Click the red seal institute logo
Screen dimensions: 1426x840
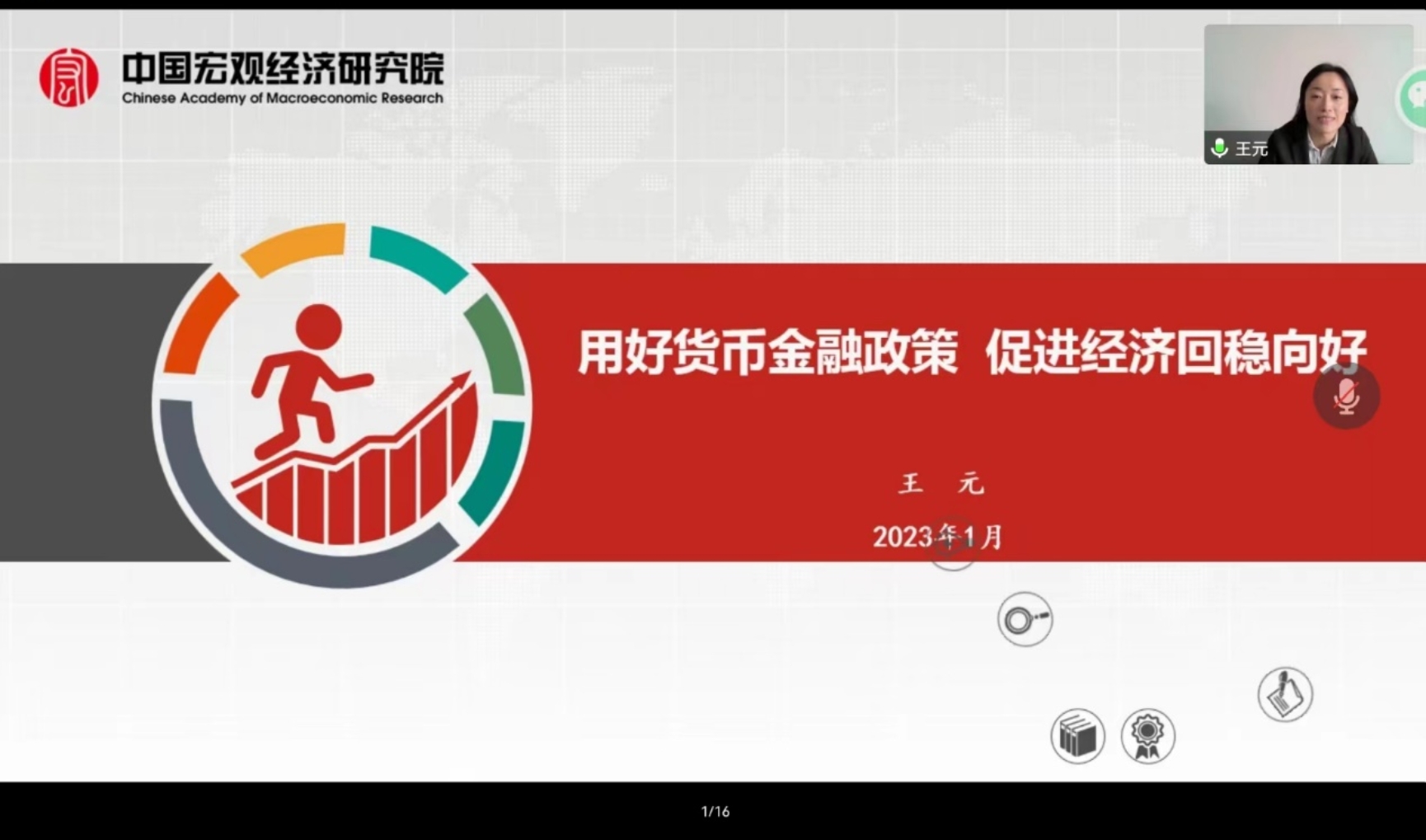(x=68, y=77)
